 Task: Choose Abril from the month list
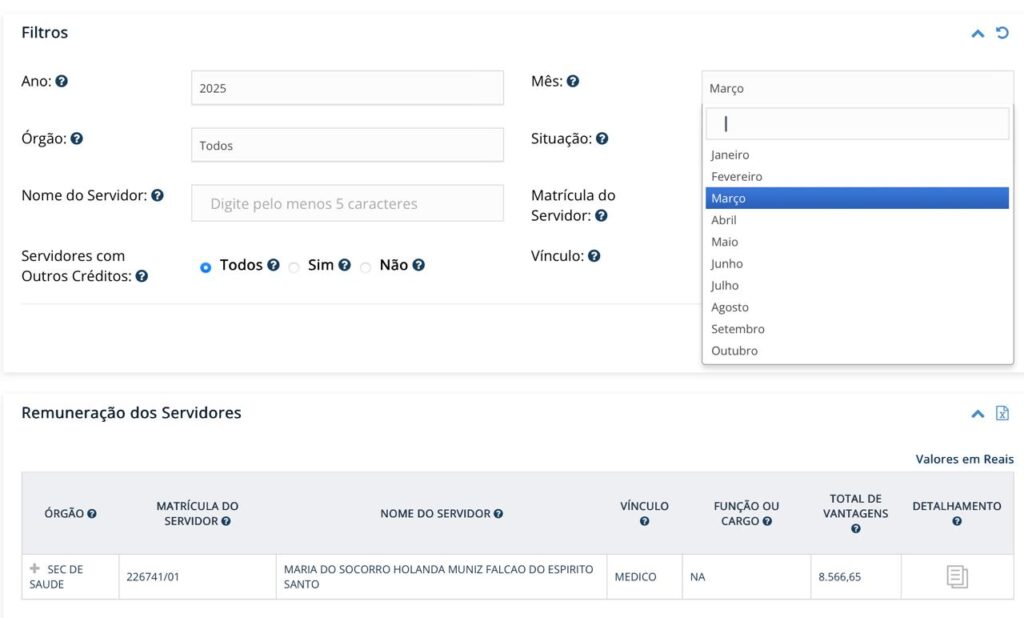[x=724, y=220]
